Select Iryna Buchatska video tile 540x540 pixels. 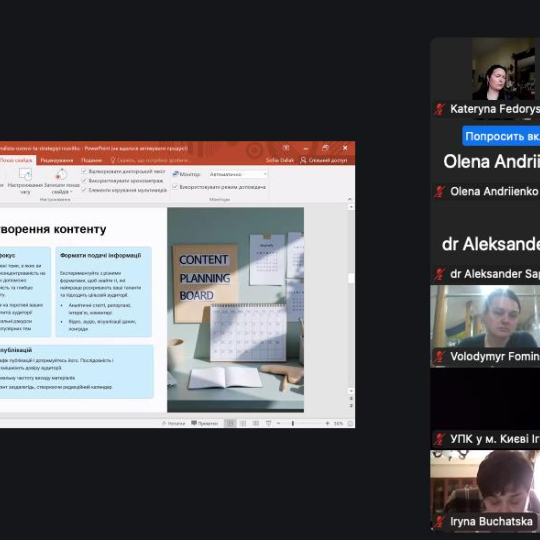click(485, 490)
